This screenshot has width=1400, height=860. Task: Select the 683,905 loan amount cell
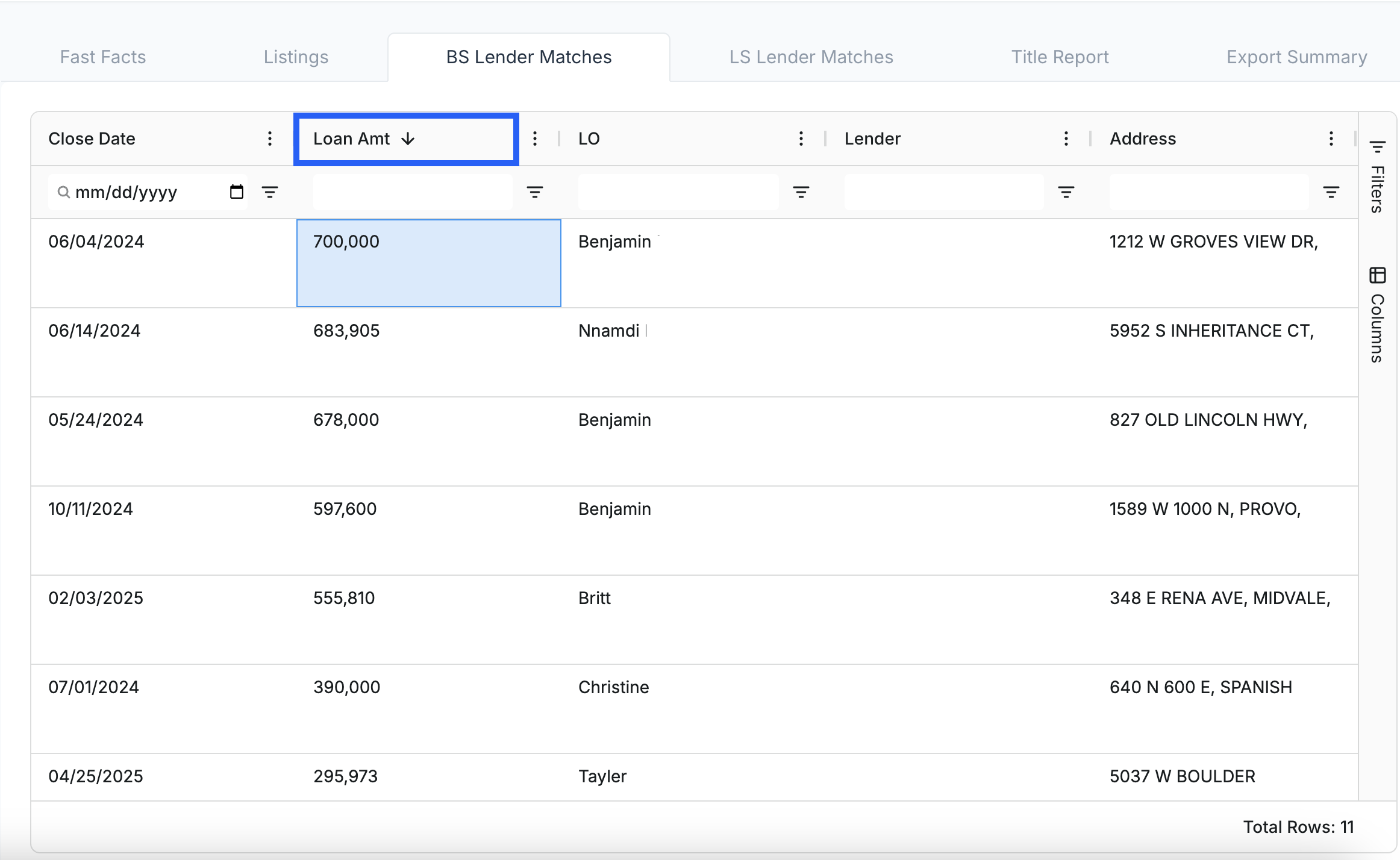[429, 352]
